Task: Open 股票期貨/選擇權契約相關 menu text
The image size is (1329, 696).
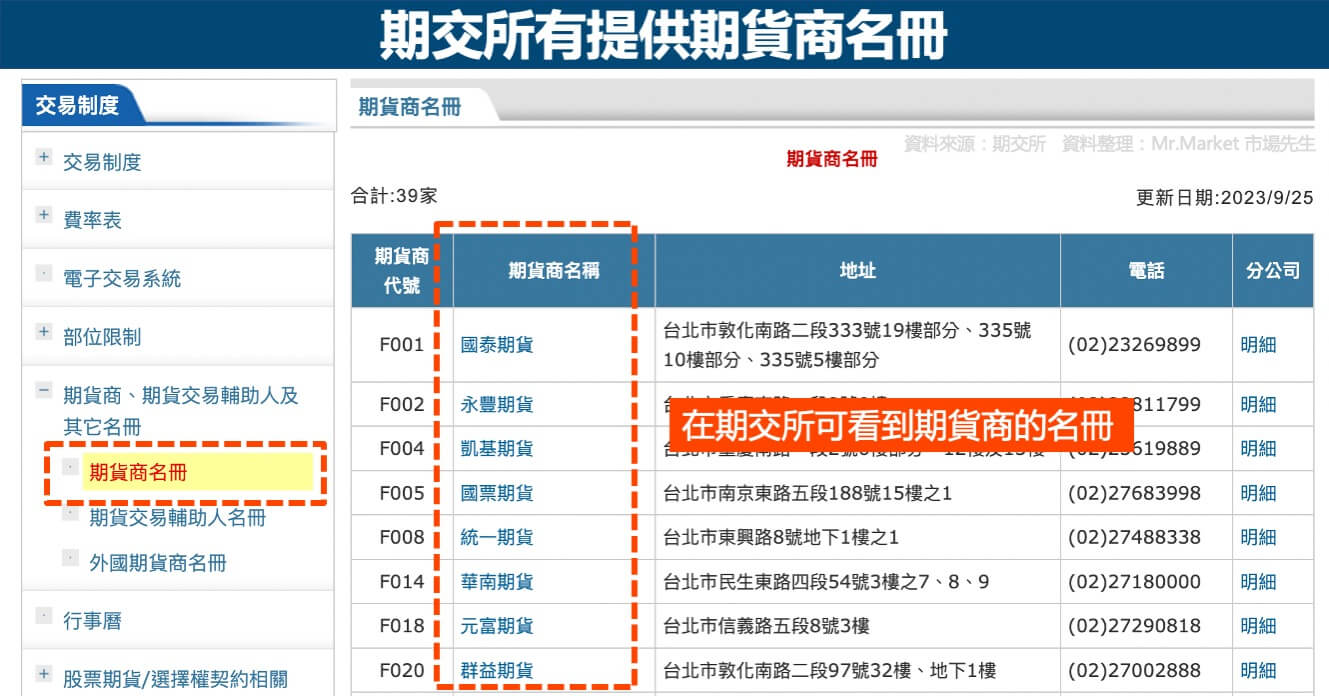Action: [175, 679]
